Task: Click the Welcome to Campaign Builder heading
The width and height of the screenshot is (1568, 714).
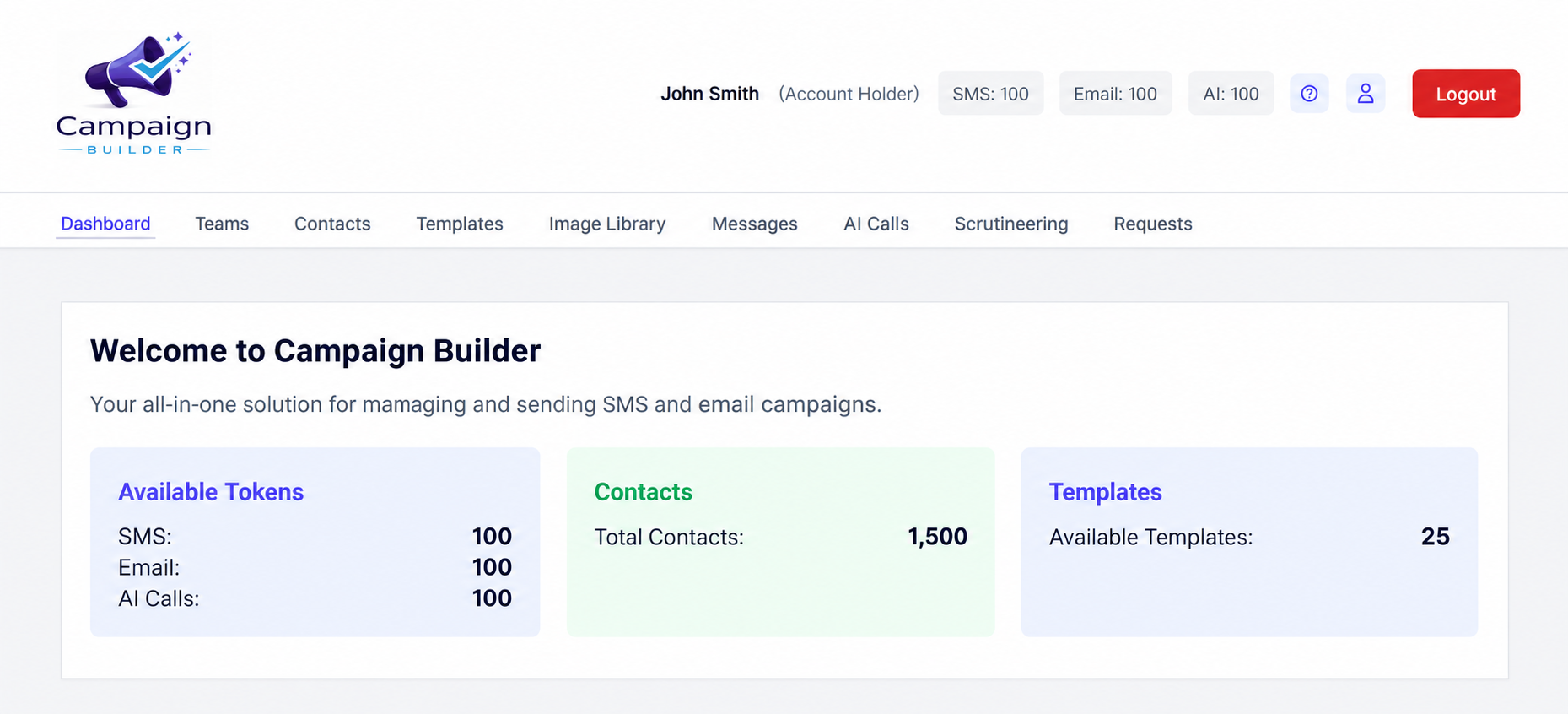Action: pyautogui.click(x=315, y=351)
